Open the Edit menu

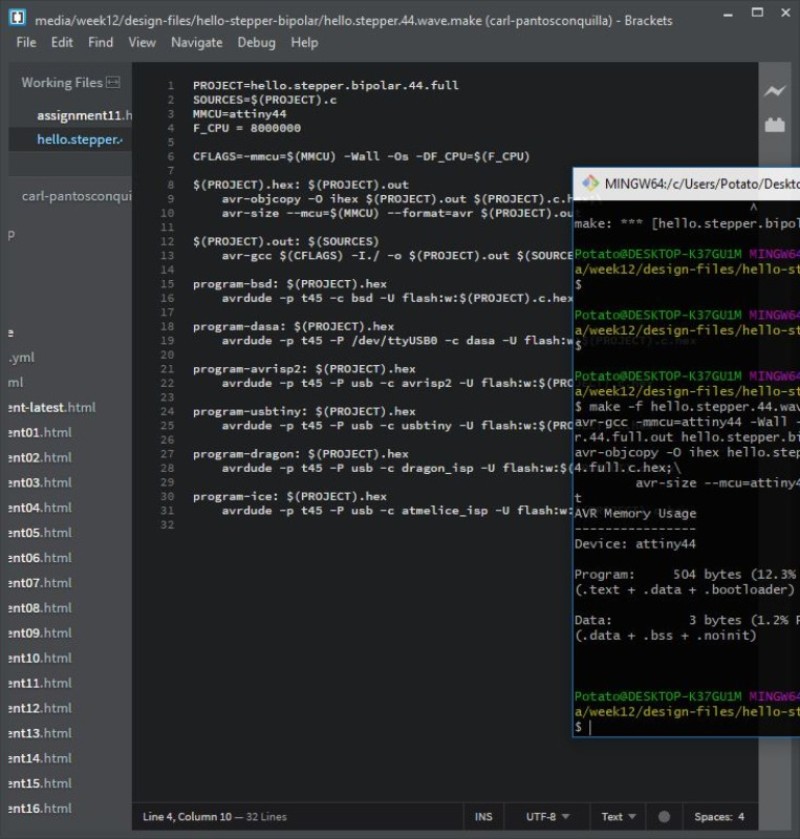(x=62, y=42)
